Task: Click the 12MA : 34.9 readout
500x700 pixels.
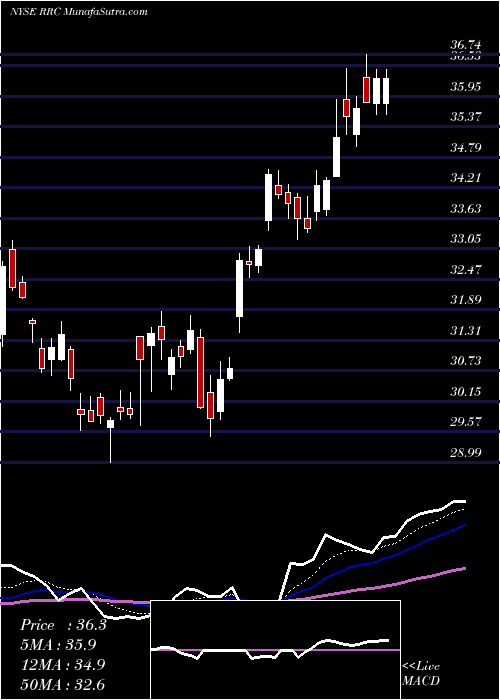Action: click(63, 665)
